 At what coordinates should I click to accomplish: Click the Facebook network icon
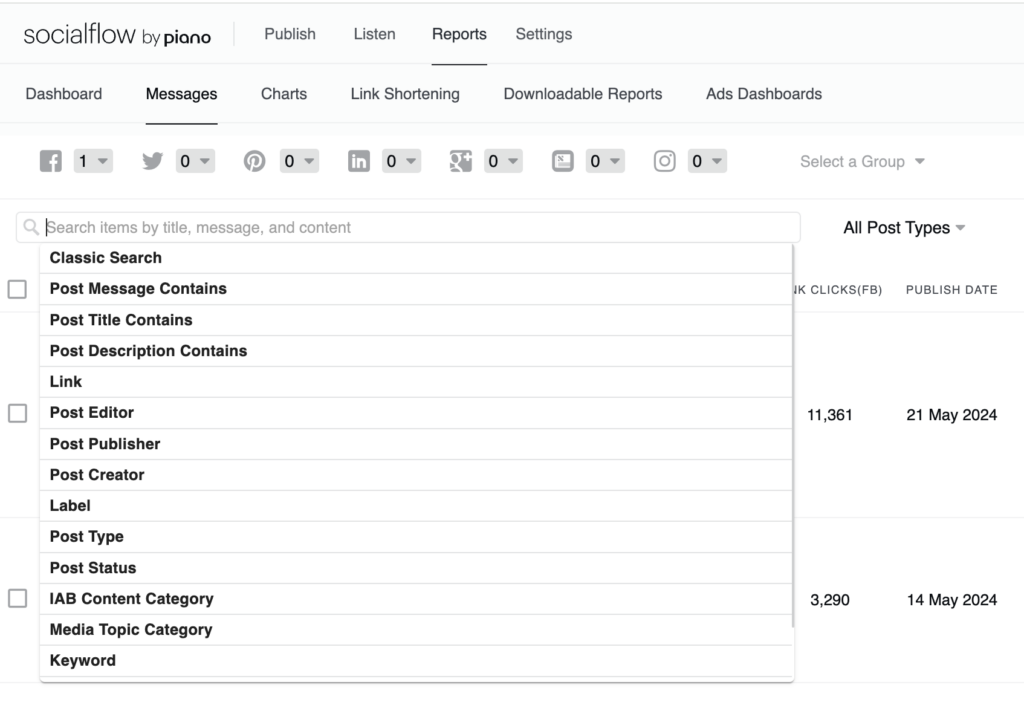(x=51, y=161)
